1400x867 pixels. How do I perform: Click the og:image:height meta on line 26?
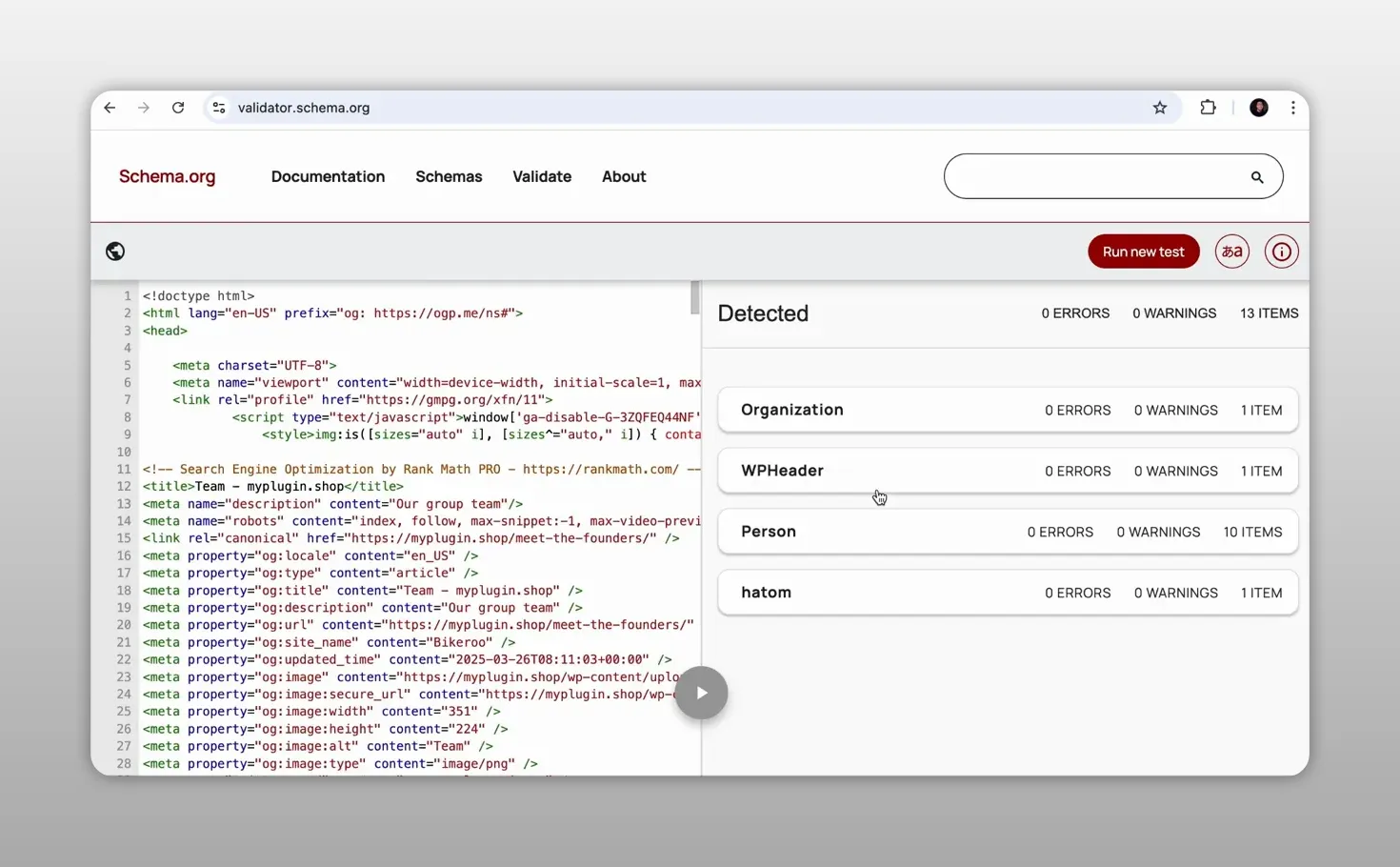[326, 729]
